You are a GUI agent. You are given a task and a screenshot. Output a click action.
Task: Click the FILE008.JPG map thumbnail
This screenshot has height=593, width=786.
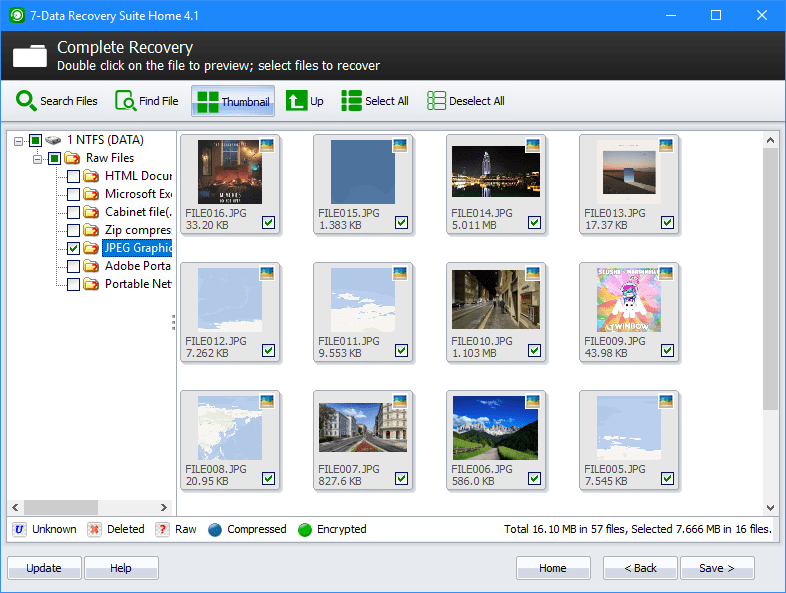(x=230, y=428)
